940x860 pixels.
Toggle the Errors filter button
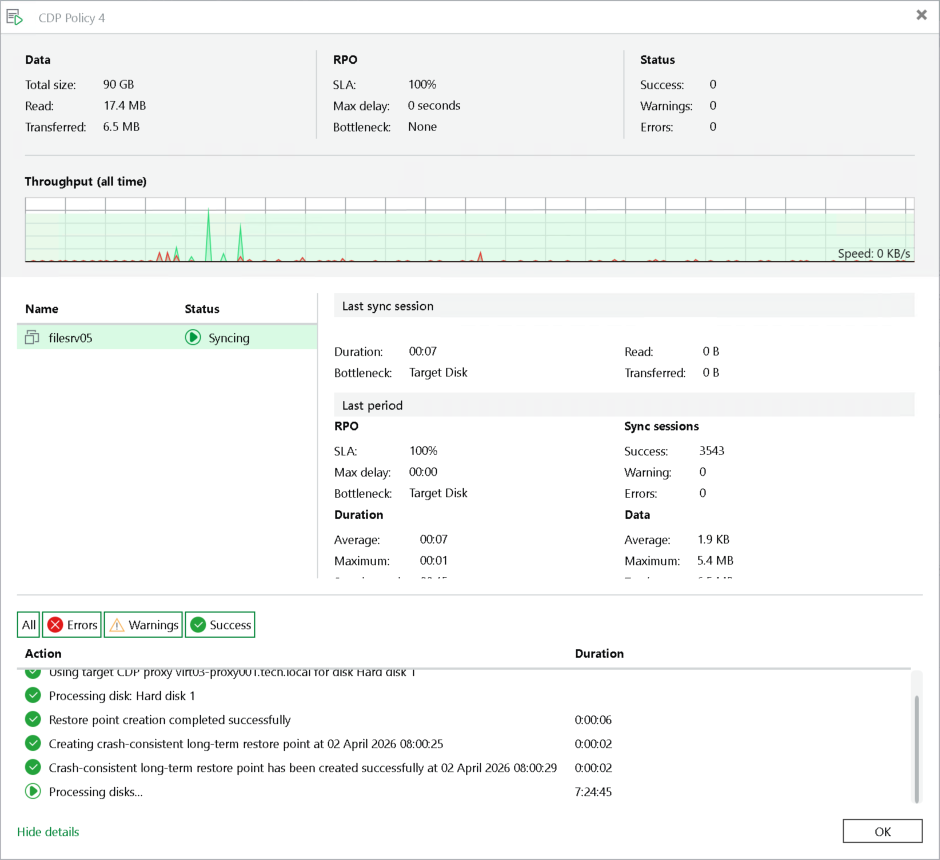72,624
